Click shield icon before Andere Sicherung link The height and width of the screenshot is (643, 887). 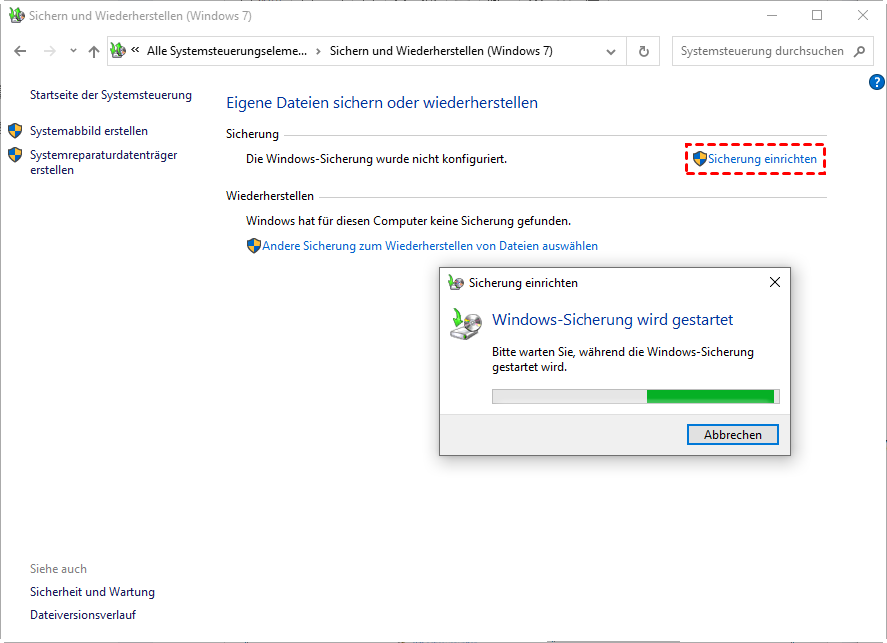tap(254, 246)
